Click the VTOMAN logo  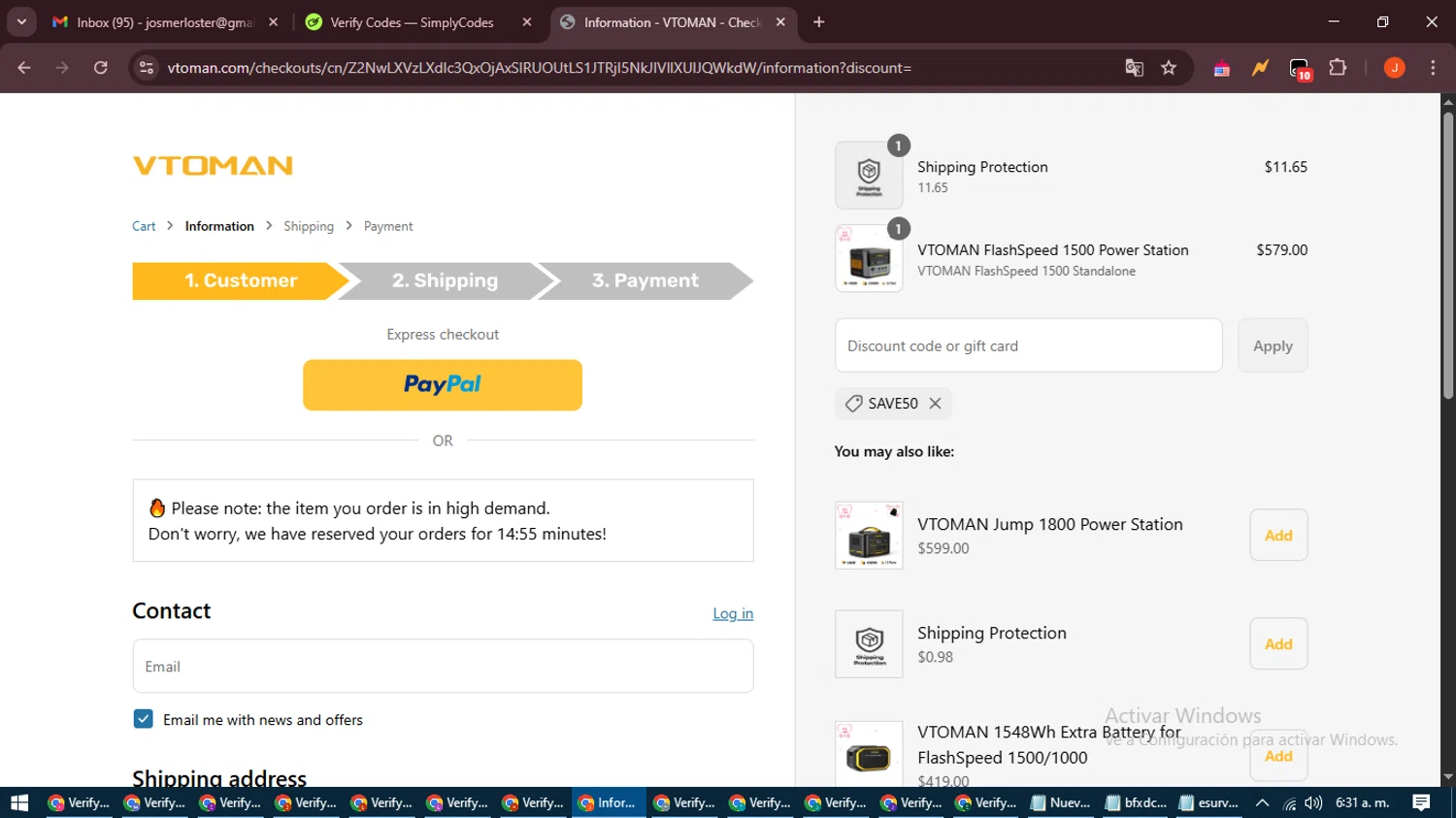pos(213,166)
